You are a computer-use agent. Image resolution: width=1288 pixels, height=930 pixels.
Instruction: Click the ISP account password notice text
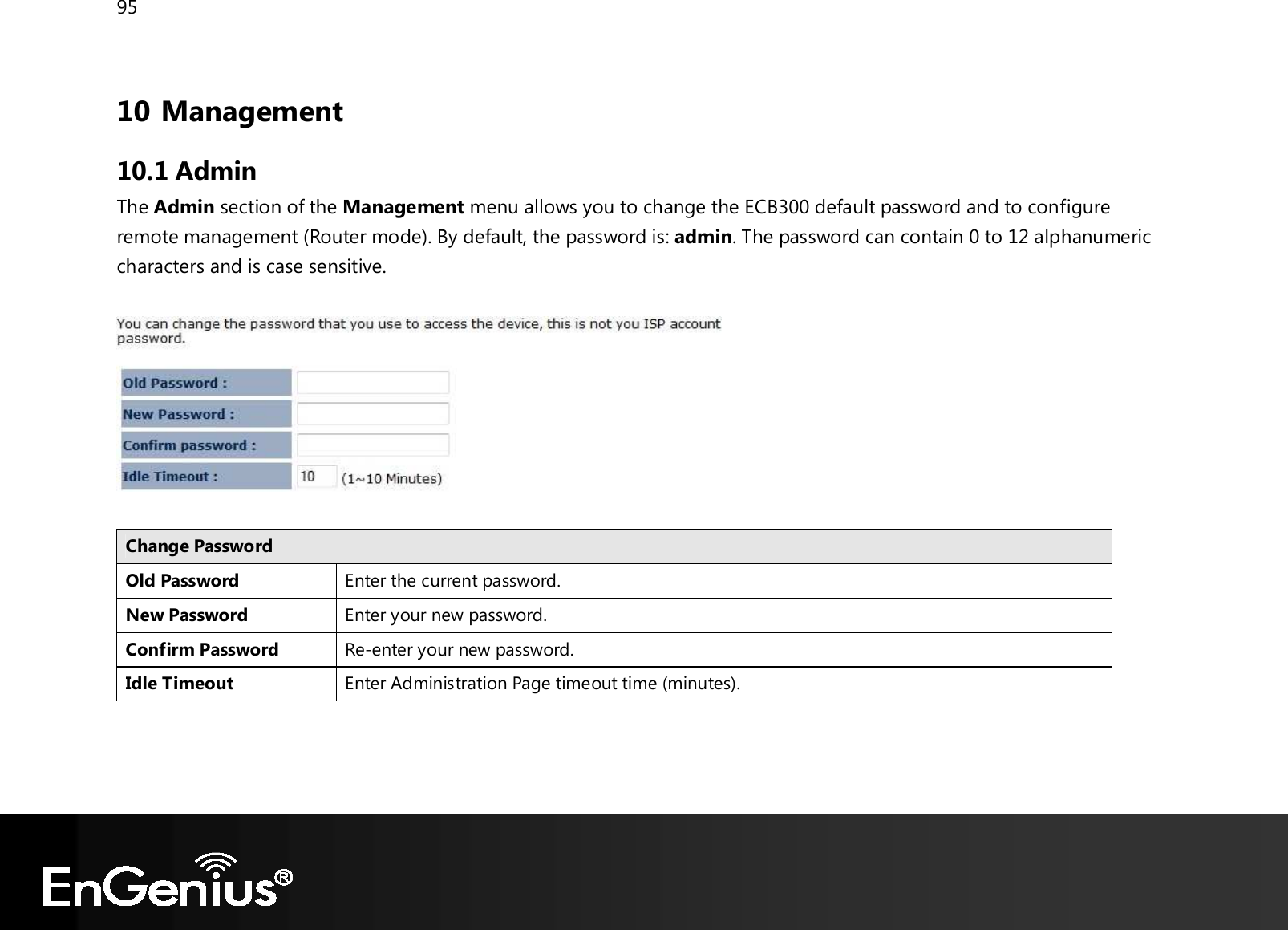[x=419, y=331]
